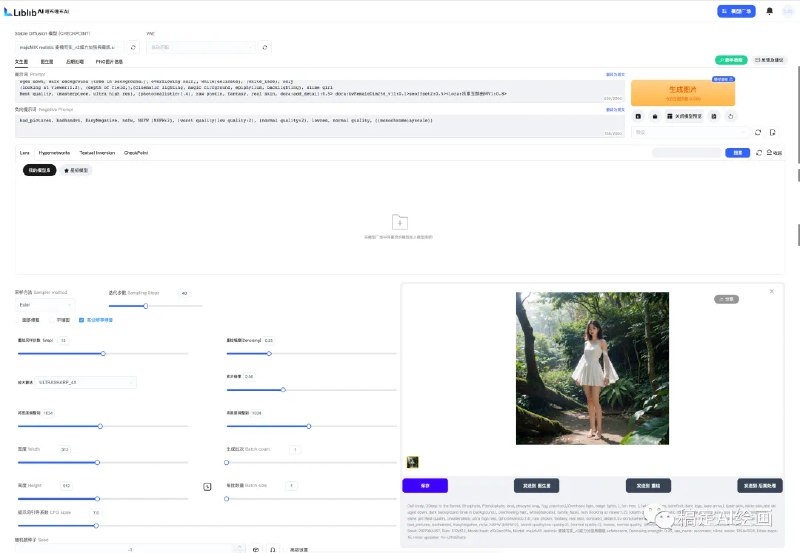
Task: Click the save preset file icon
Action: 772,132
